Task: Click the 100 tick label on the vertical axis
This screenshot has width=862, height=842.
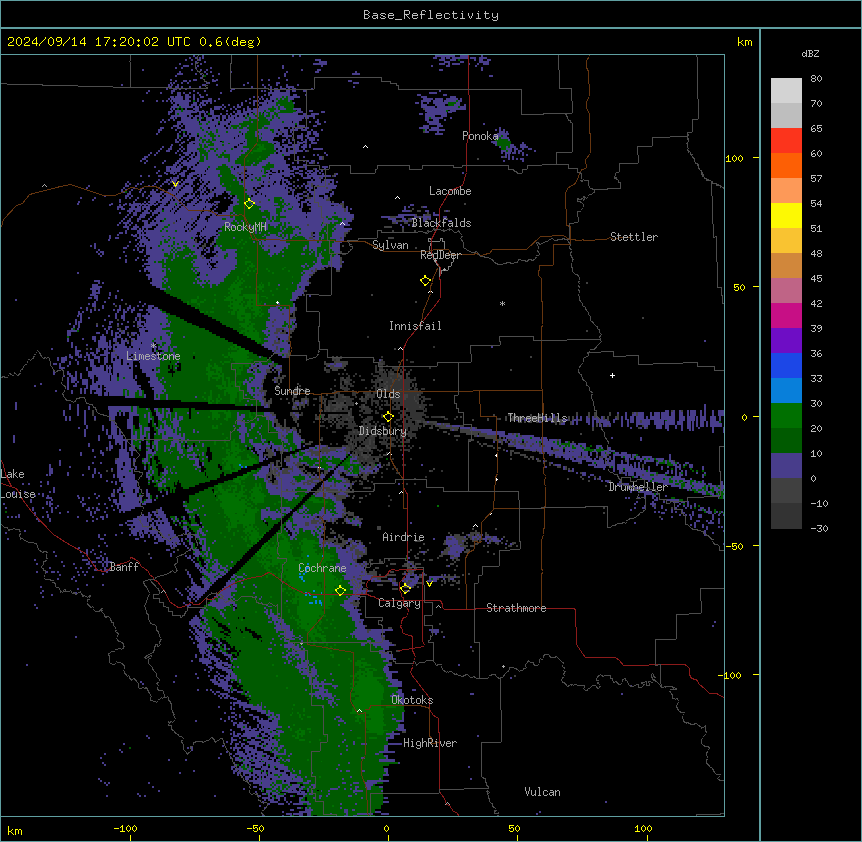Action: (734, 158)
